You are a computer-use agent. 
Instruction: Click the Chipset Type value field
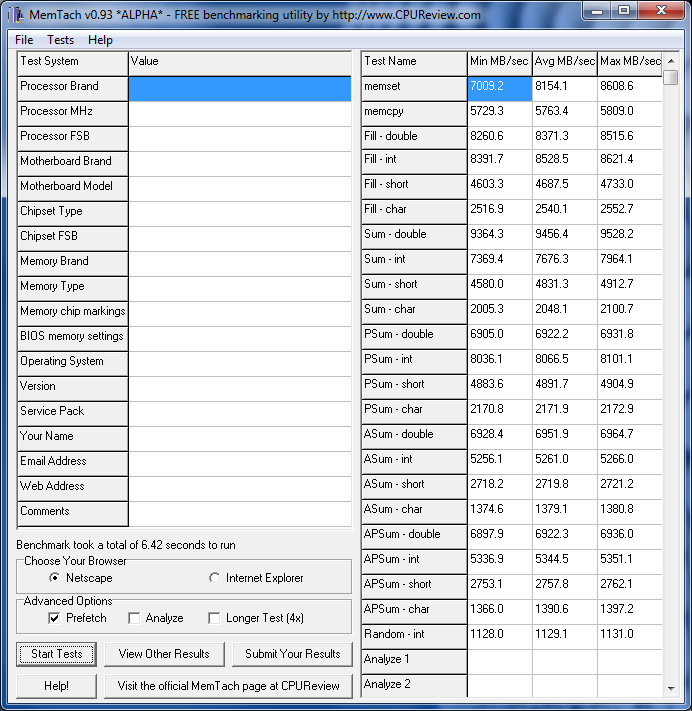[x=240, y=214]
